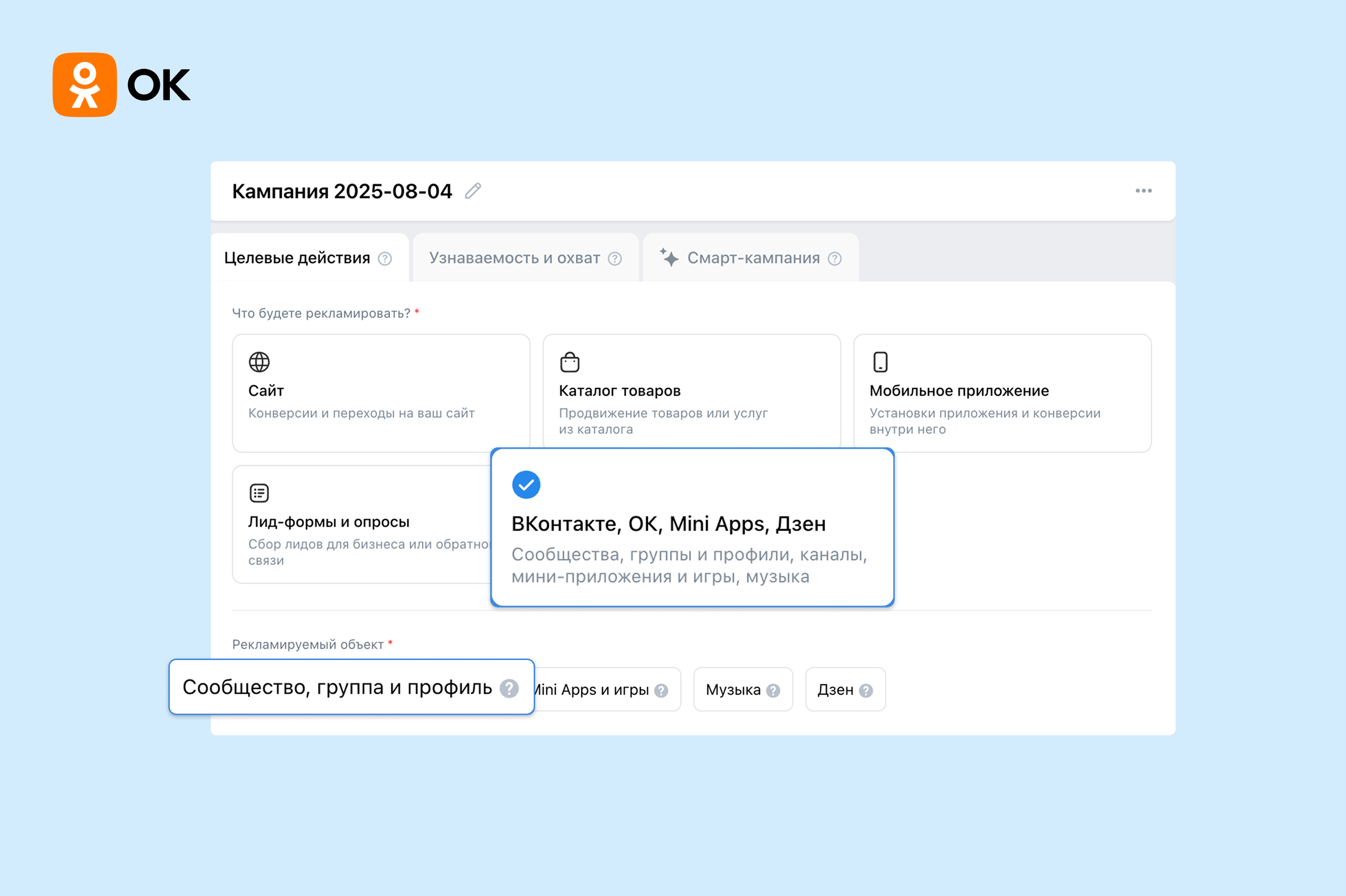Screen dimensions: 1346x896
Task: Click the blue checkmark on ВКонтакте card
Action: click(x=526, y=485)
